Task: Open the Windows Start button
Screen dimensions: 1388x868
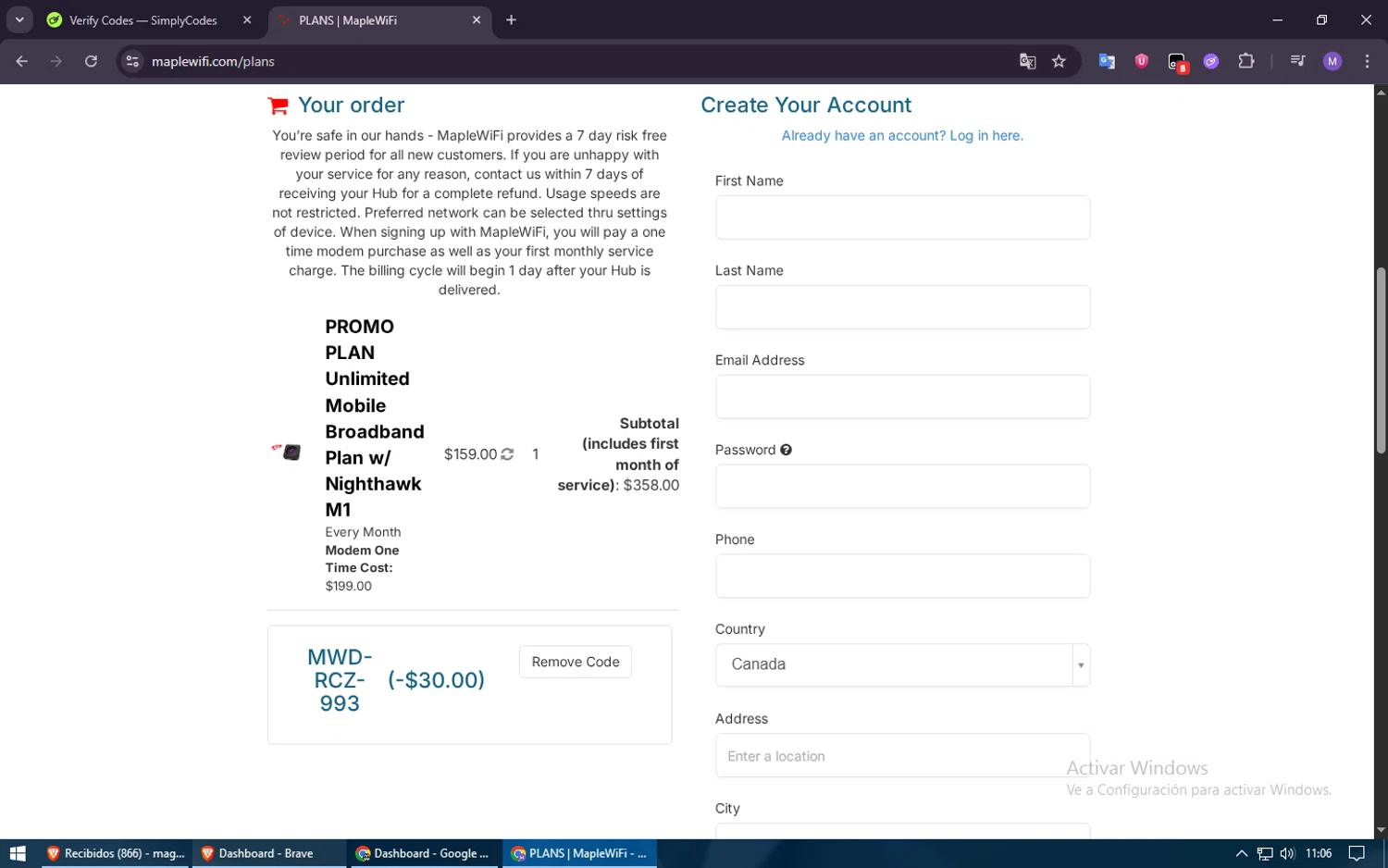Action: pyautogui.click(x=18, y=853)
